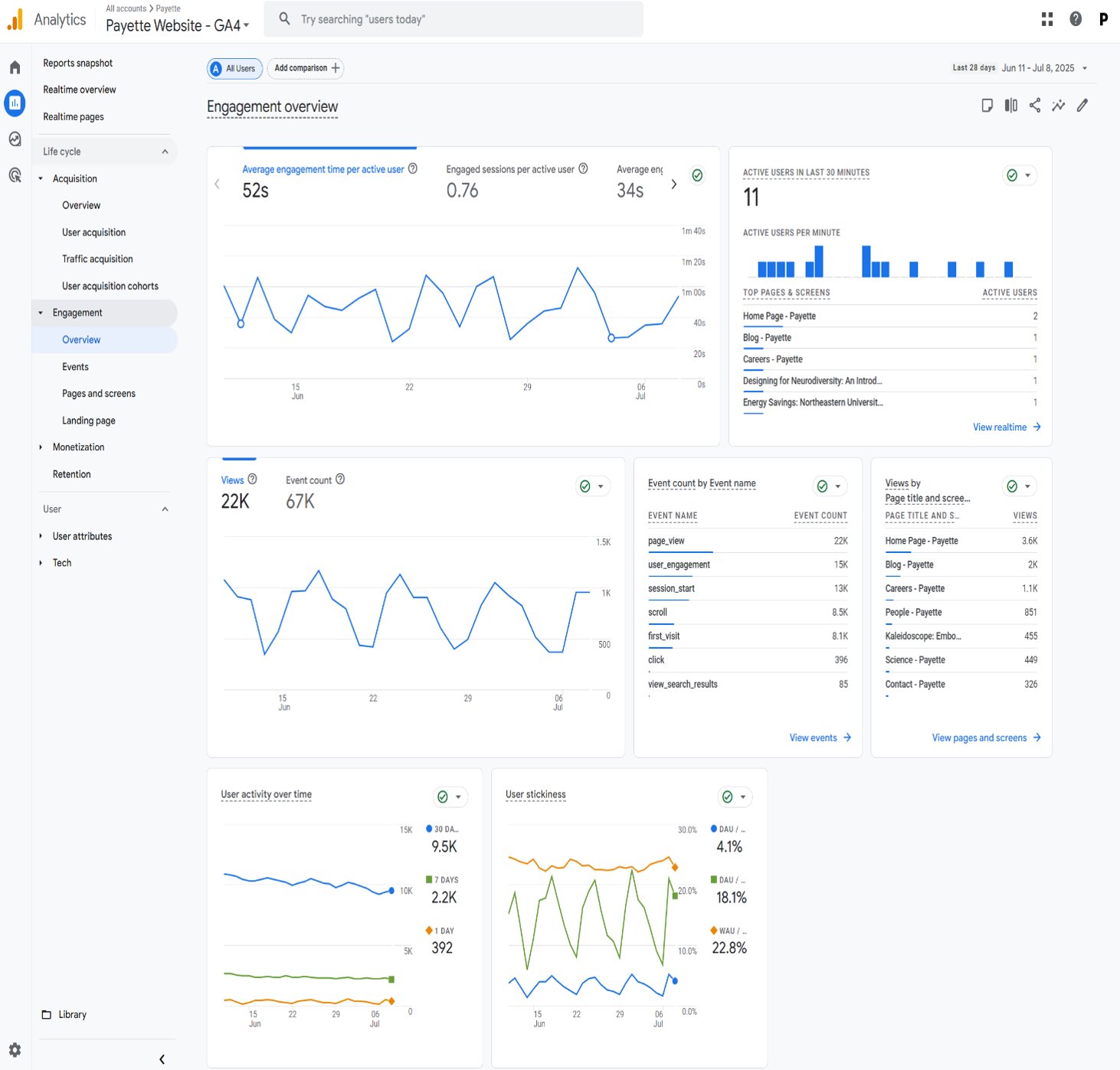Follow the View pages and screens link

pos(987,738)
